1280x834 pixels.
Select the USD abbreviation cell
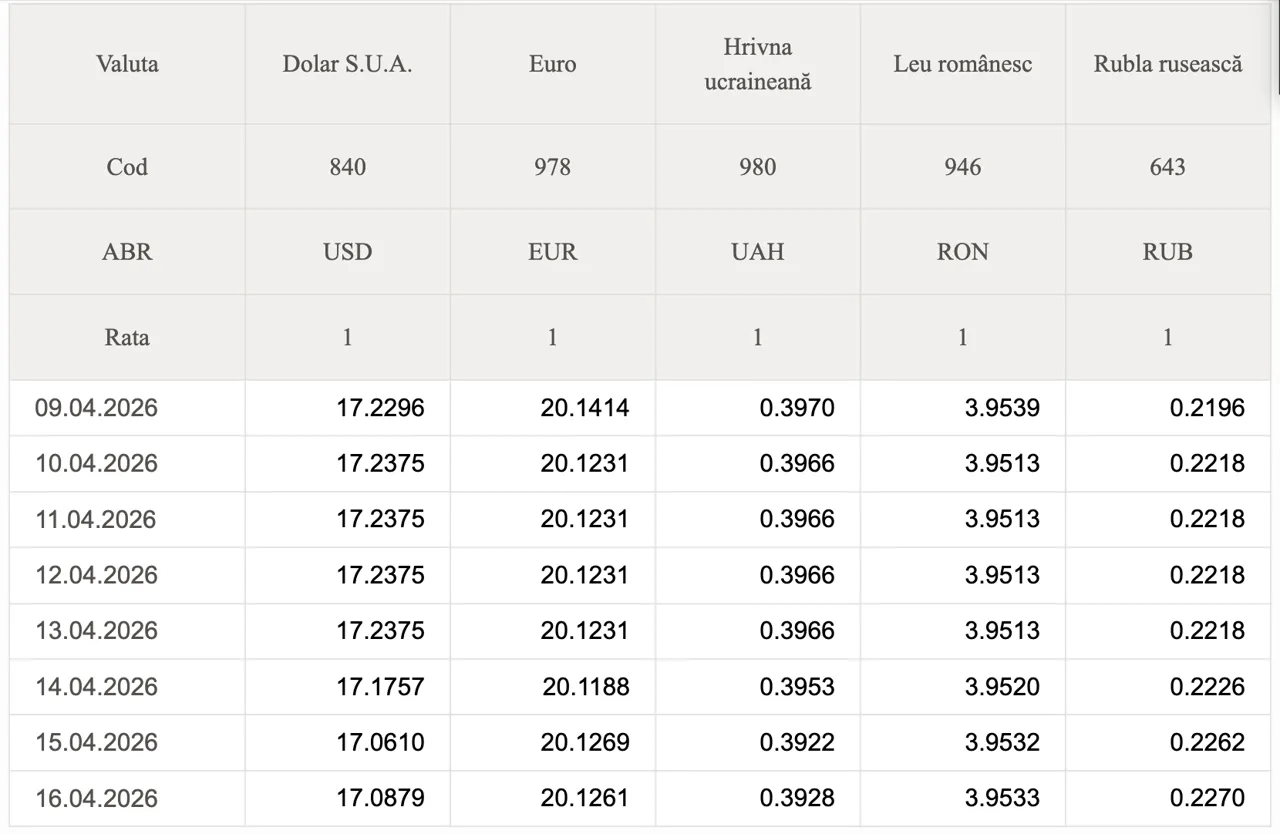coord(347,251)
